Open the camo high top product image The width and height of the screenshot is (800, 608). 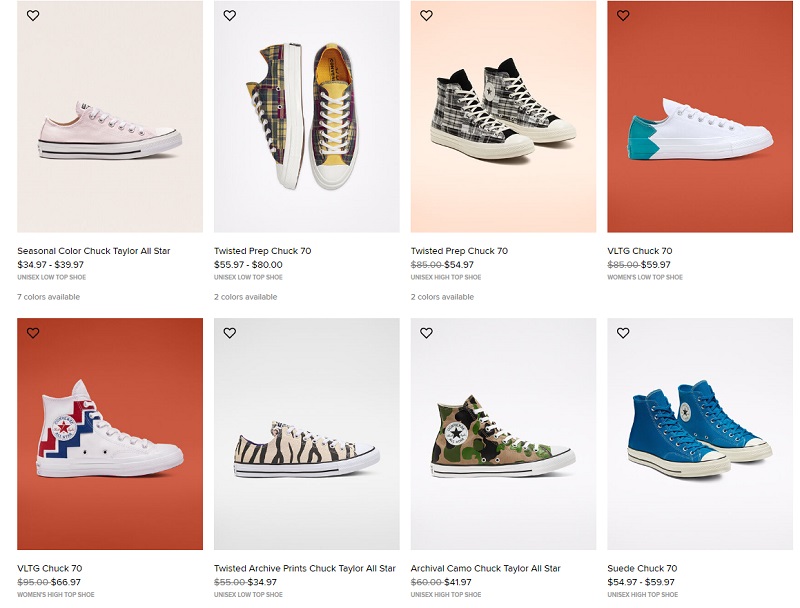[x=503, y=434]
